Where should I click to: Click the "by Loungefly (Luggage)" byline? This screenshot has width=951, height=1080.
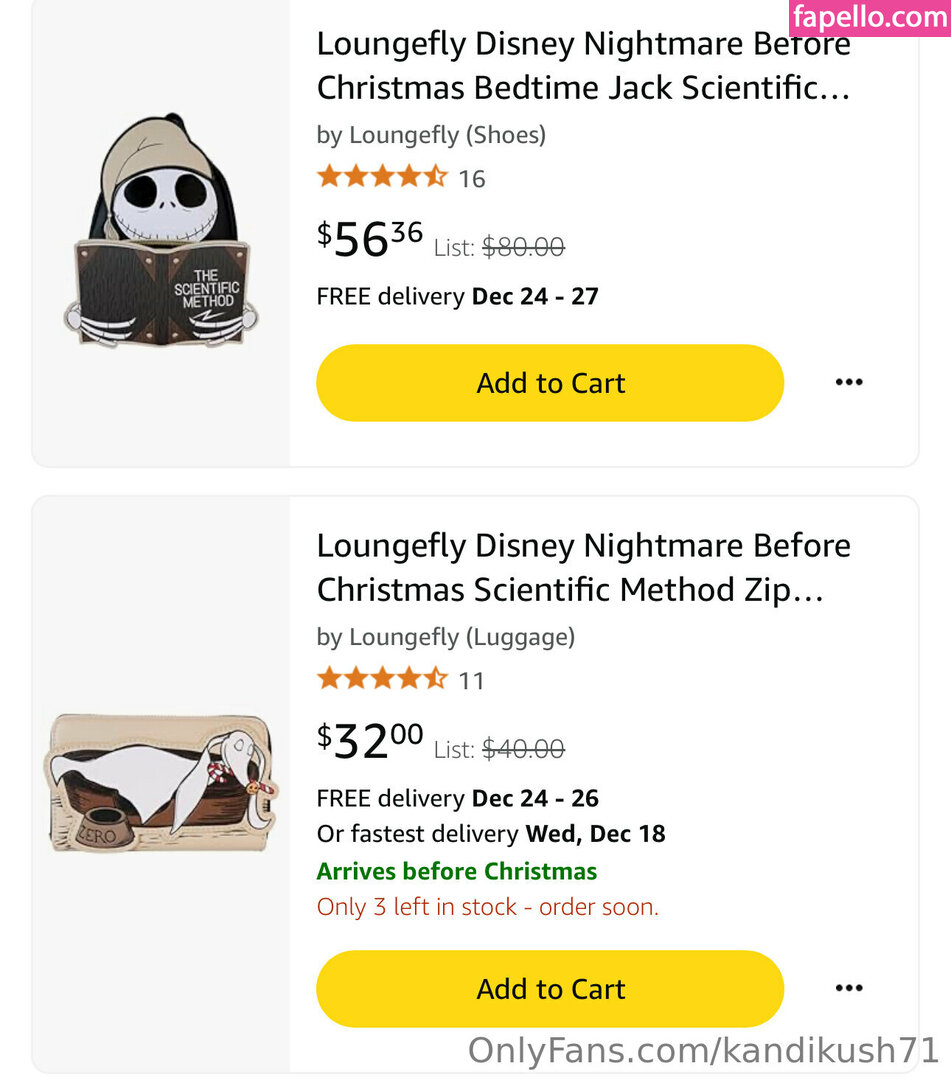point(445,637)
